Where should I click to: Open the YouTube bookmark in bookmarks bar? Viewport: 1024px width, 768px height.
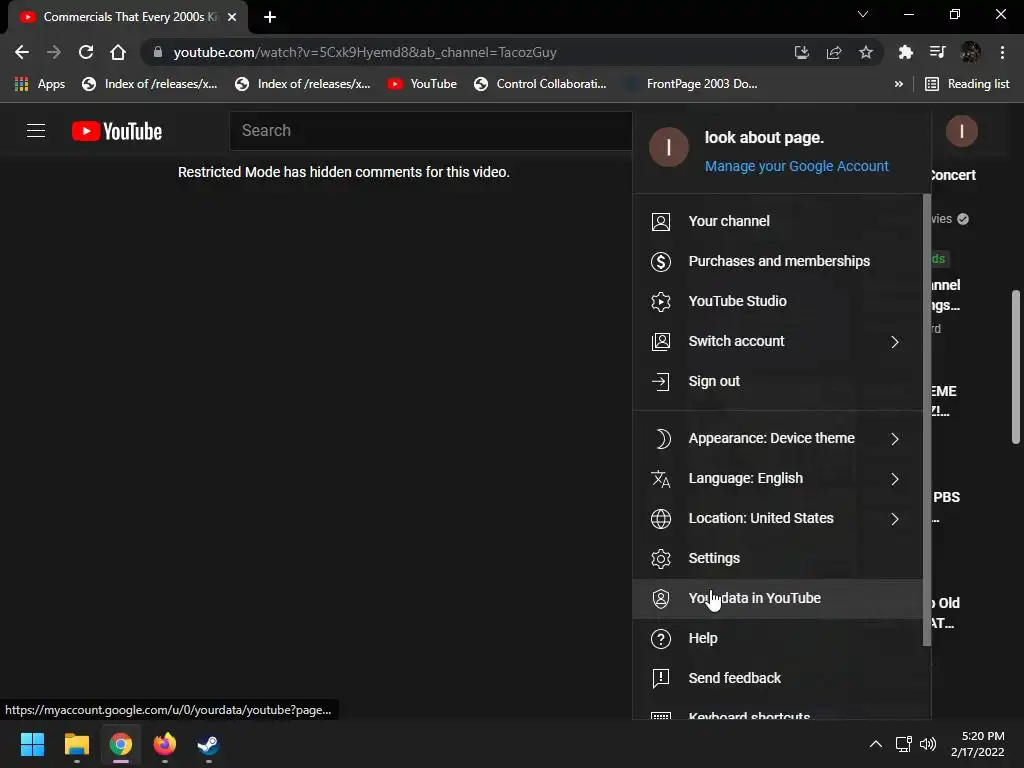423,84
